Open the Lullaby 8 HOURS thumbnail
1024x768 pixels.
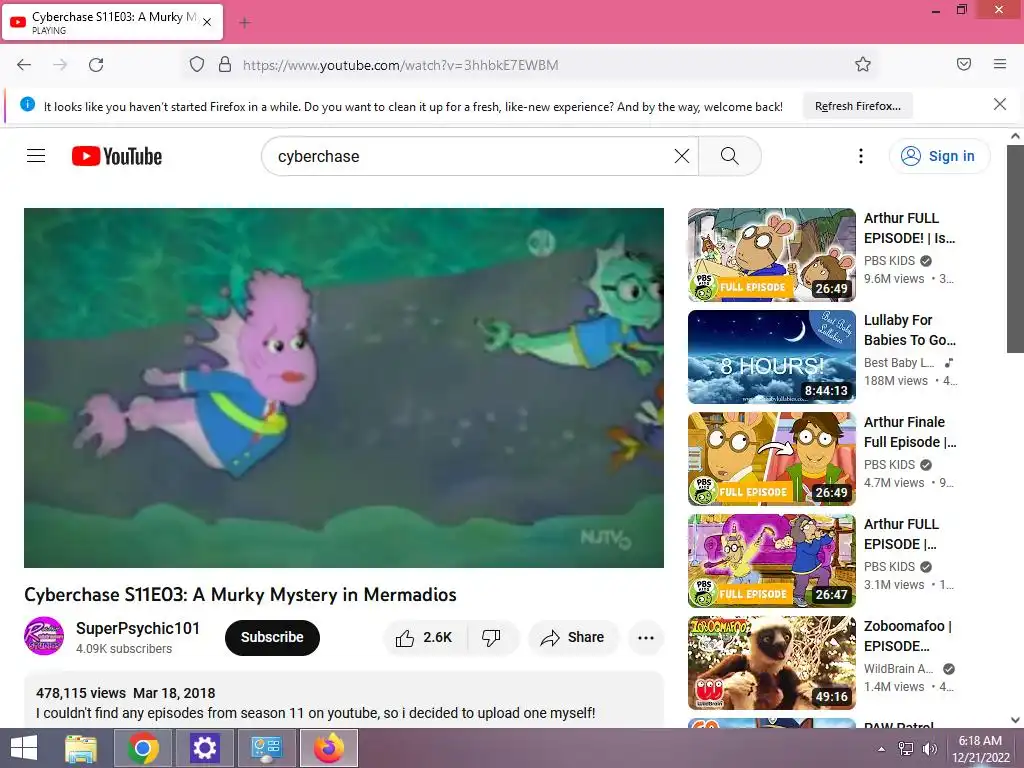pos(771,357)
